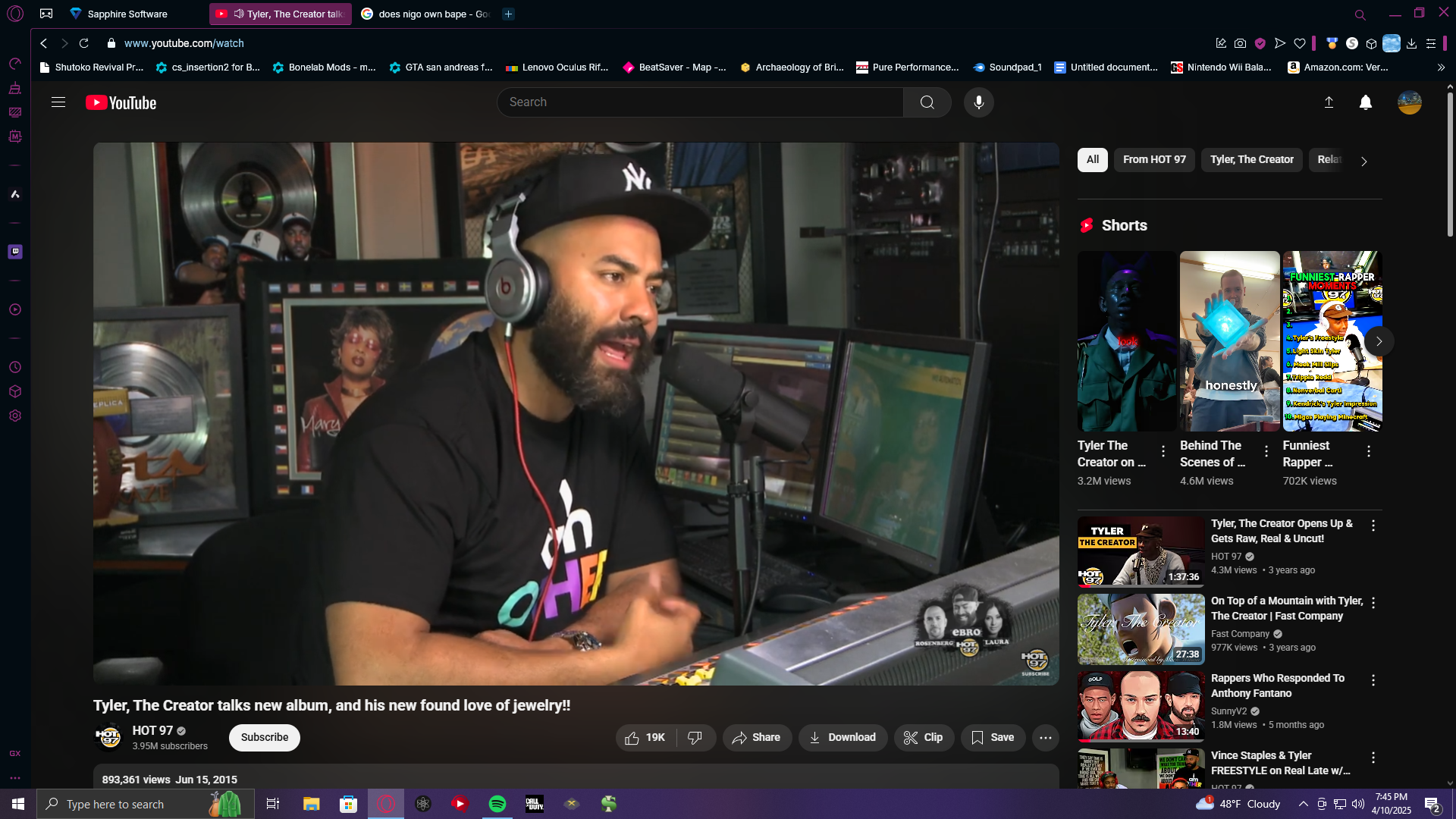The height and width of the screenshot is (819, 1456).
Task: Open the YouTube hamburger guide menu
Action: pos(58,102)
